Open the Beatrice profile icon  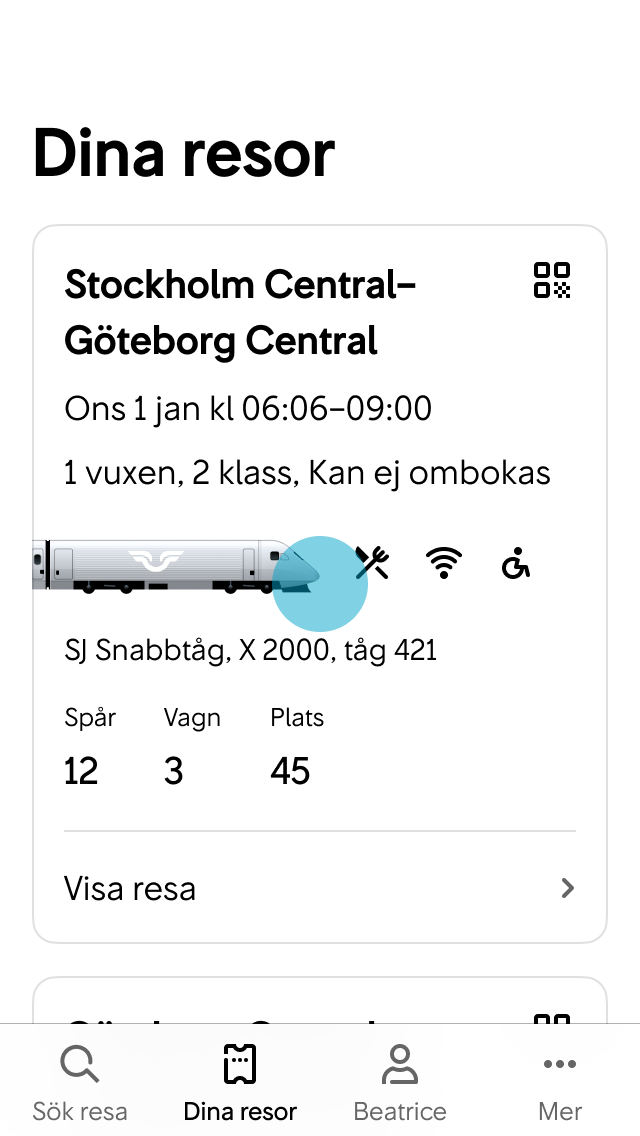[399, 1062]
